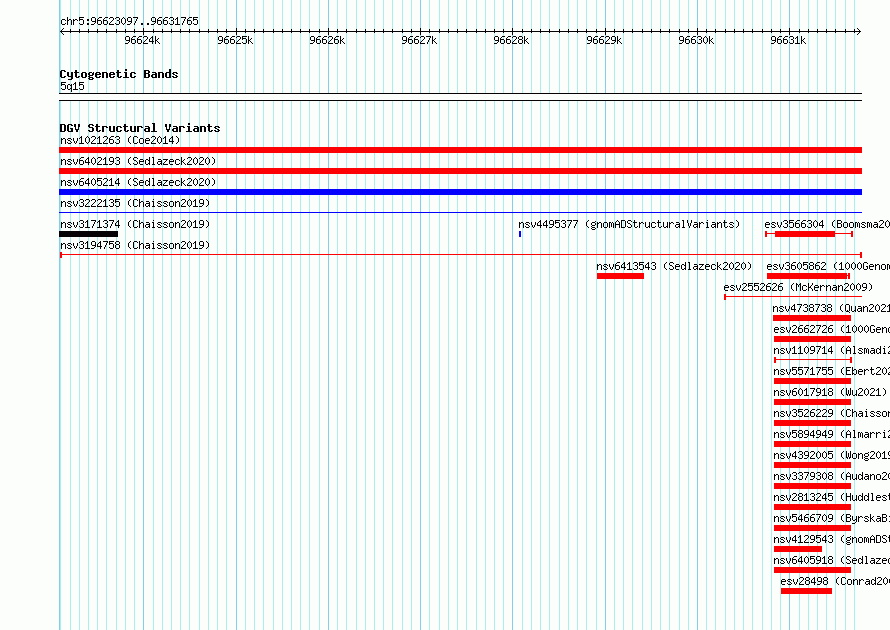
Task: Click chr5:96623097..96631765 coordinate text
Action: click(129, 22)
